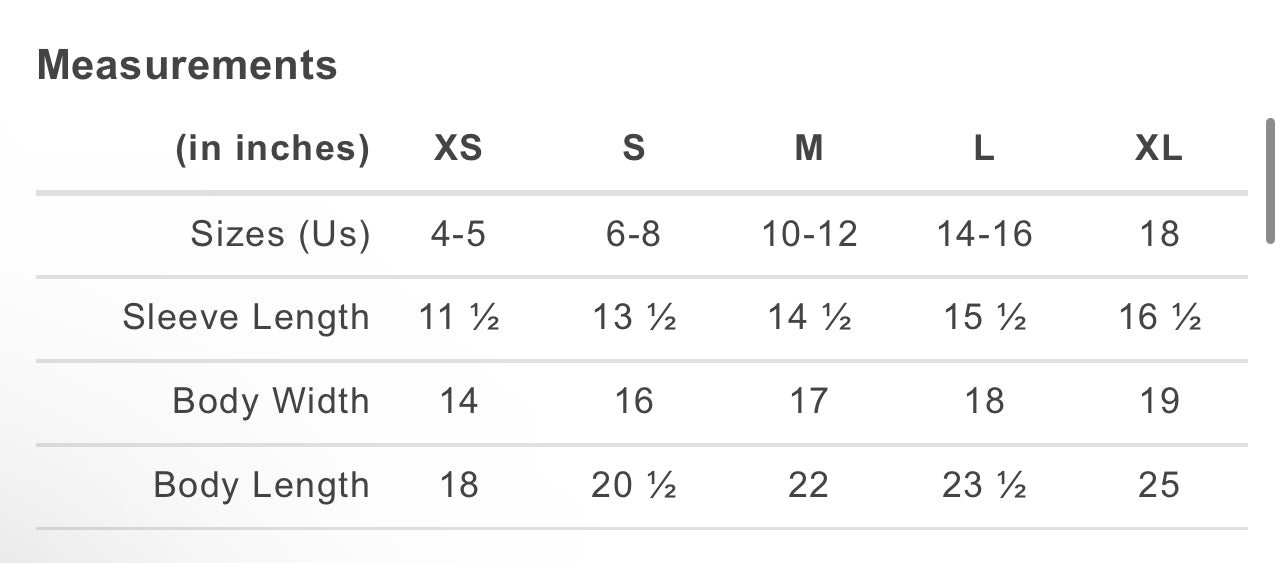The height and width of the screenshot is (563, 1284).
Task: Click the "(in inches)" header label
Action: click(x=273, y=149)
